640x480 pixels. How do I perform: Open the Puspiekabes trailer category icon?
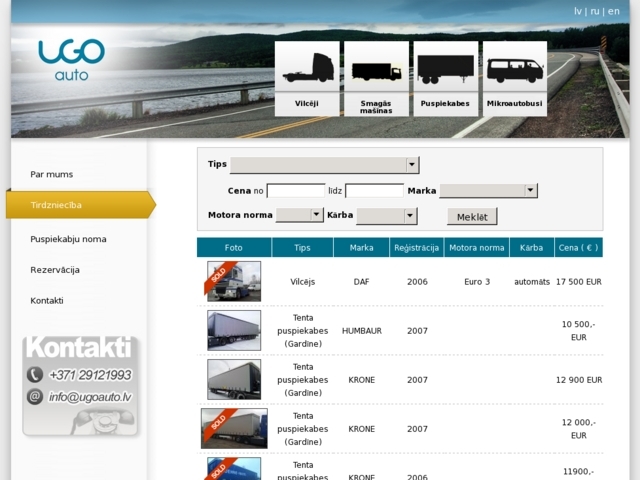click(446, 78)
